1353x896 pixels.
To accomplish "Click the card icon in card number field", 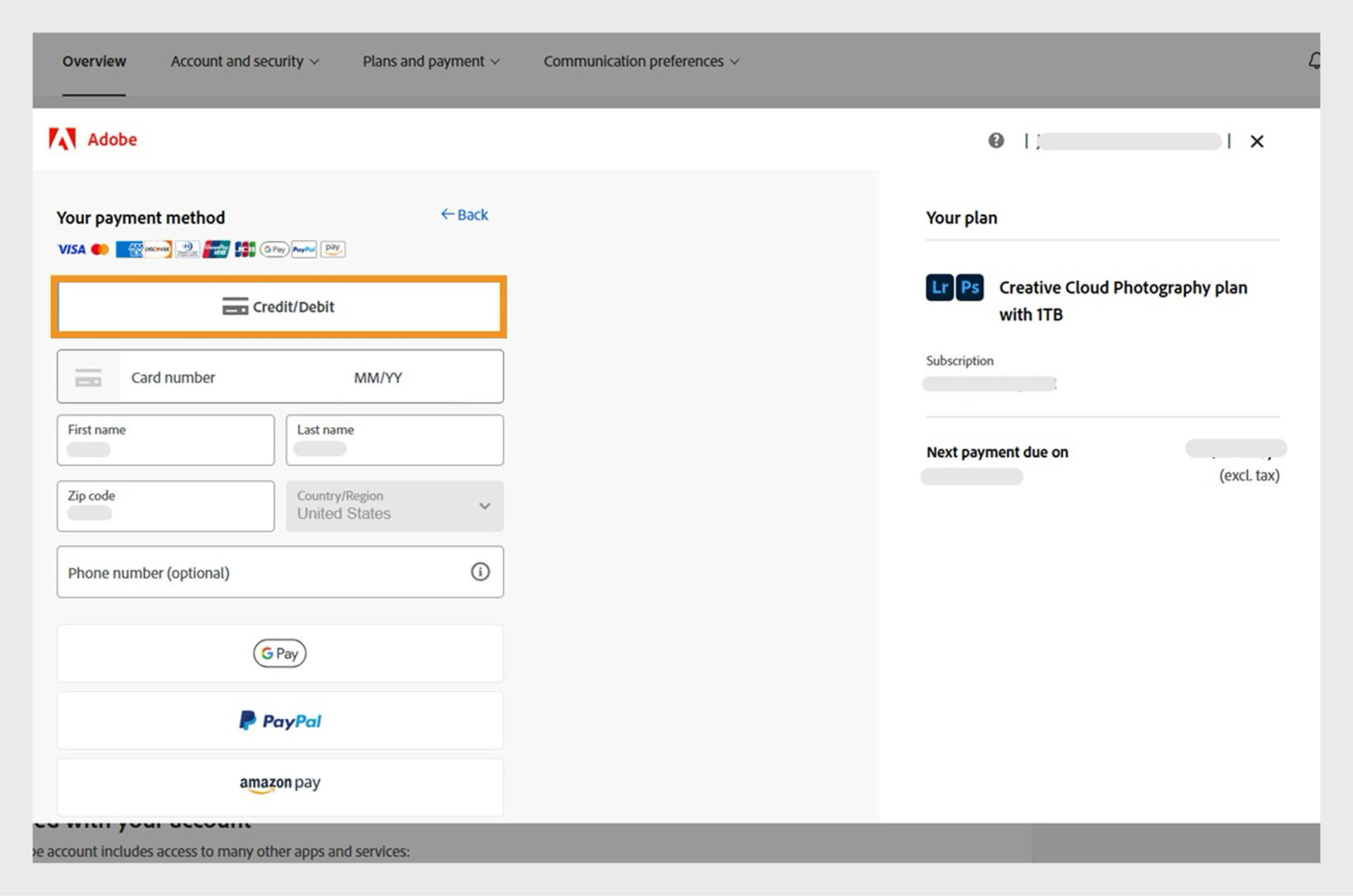I will pyautogui.click(x=88, y=378).
